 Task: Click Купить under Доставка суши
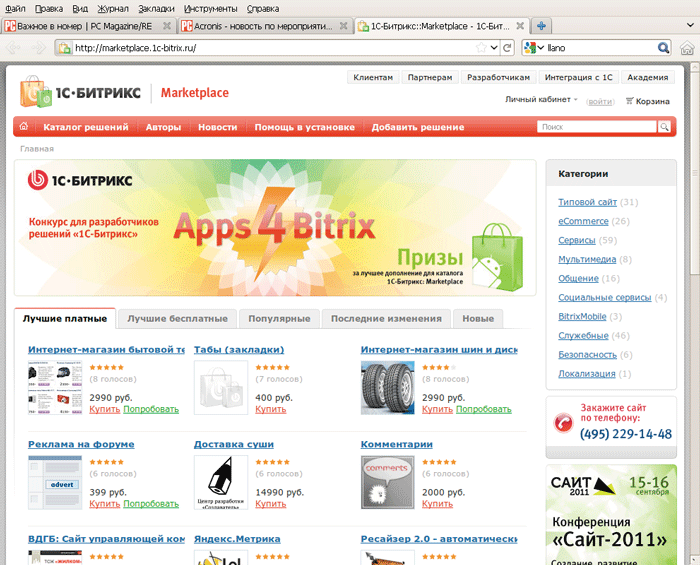point(270,505)
